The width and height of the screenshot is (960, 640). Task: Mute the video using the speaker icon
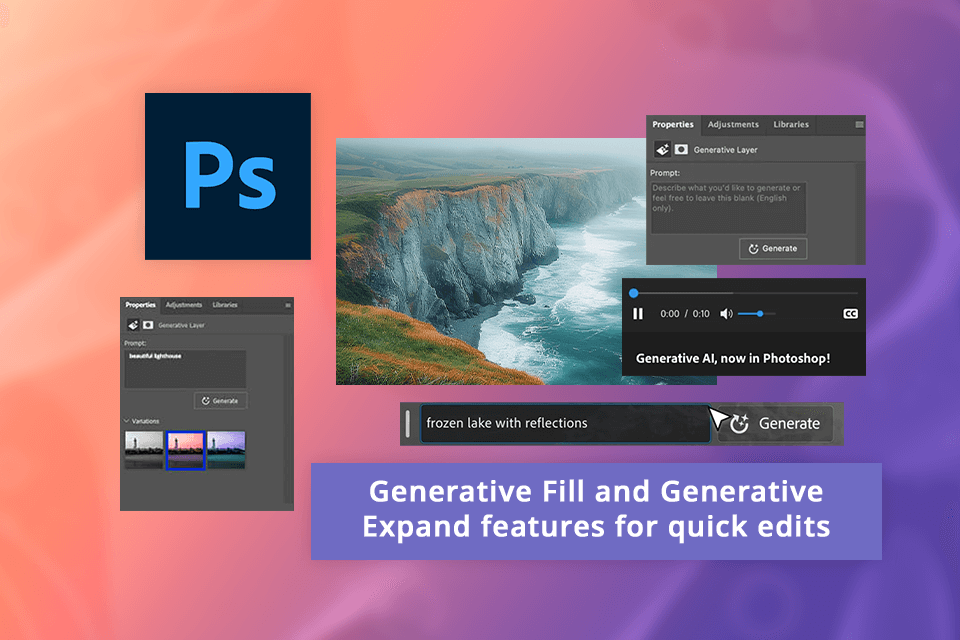coord(726,314)
